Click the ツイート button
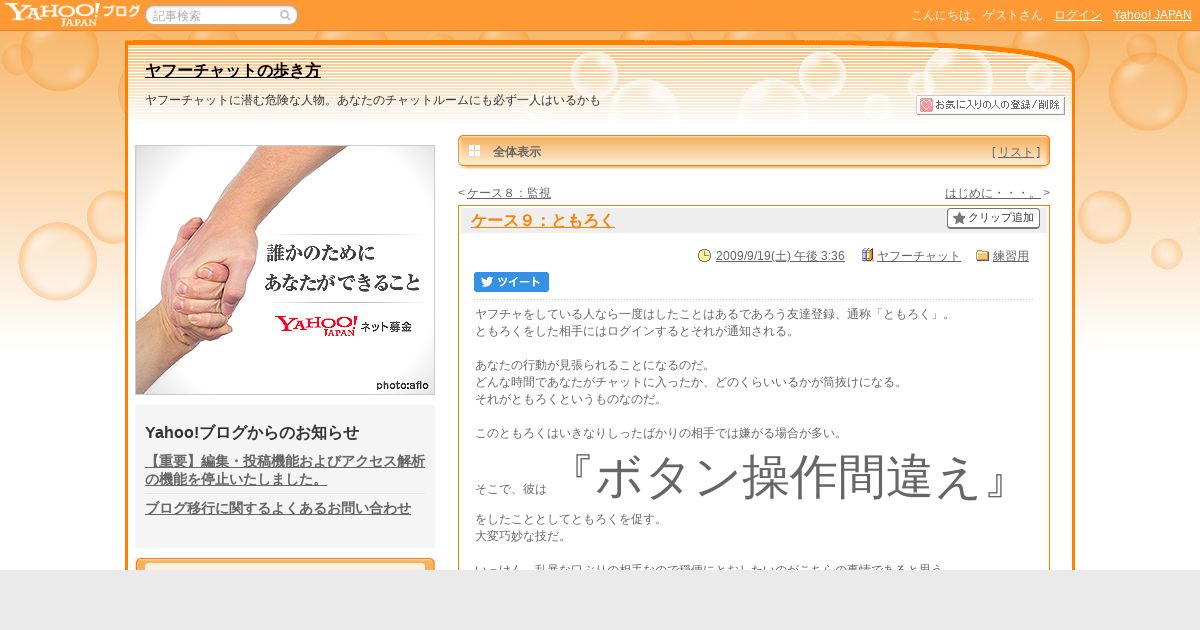 pyautogui.click(x=511, y=282)
